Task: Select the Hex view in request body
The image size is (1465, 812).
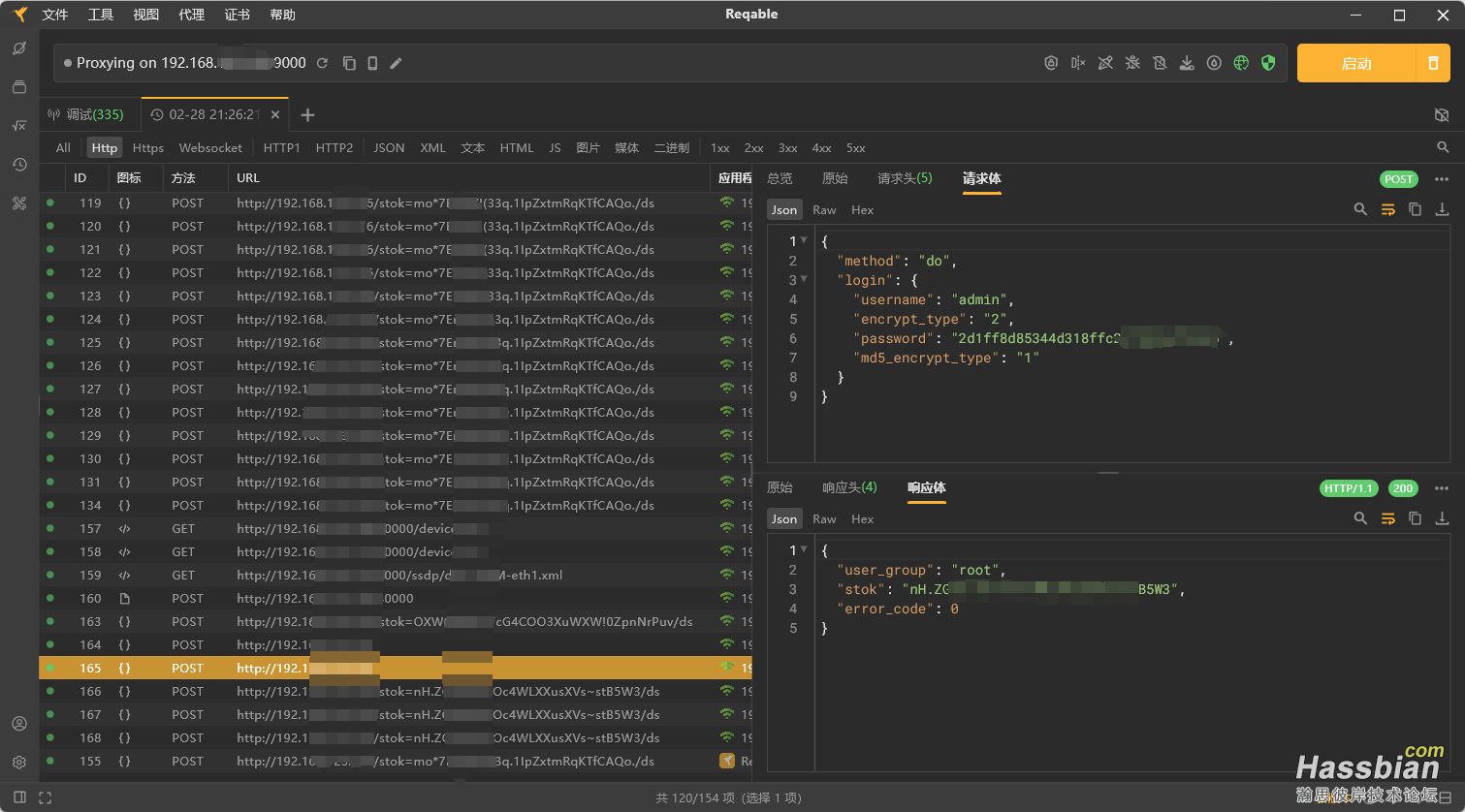Action: click(862, 209)
